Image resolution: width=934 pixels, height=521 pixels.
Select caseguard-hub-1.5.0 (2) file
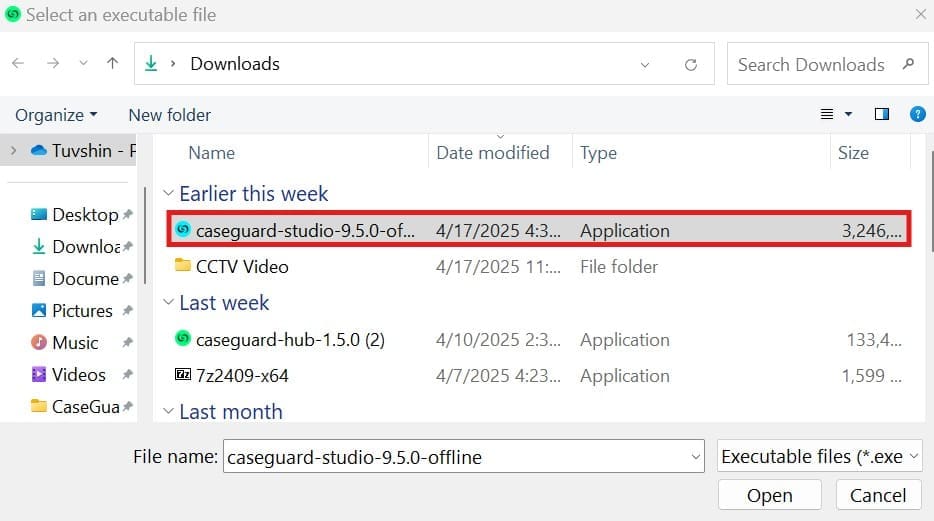290,340
